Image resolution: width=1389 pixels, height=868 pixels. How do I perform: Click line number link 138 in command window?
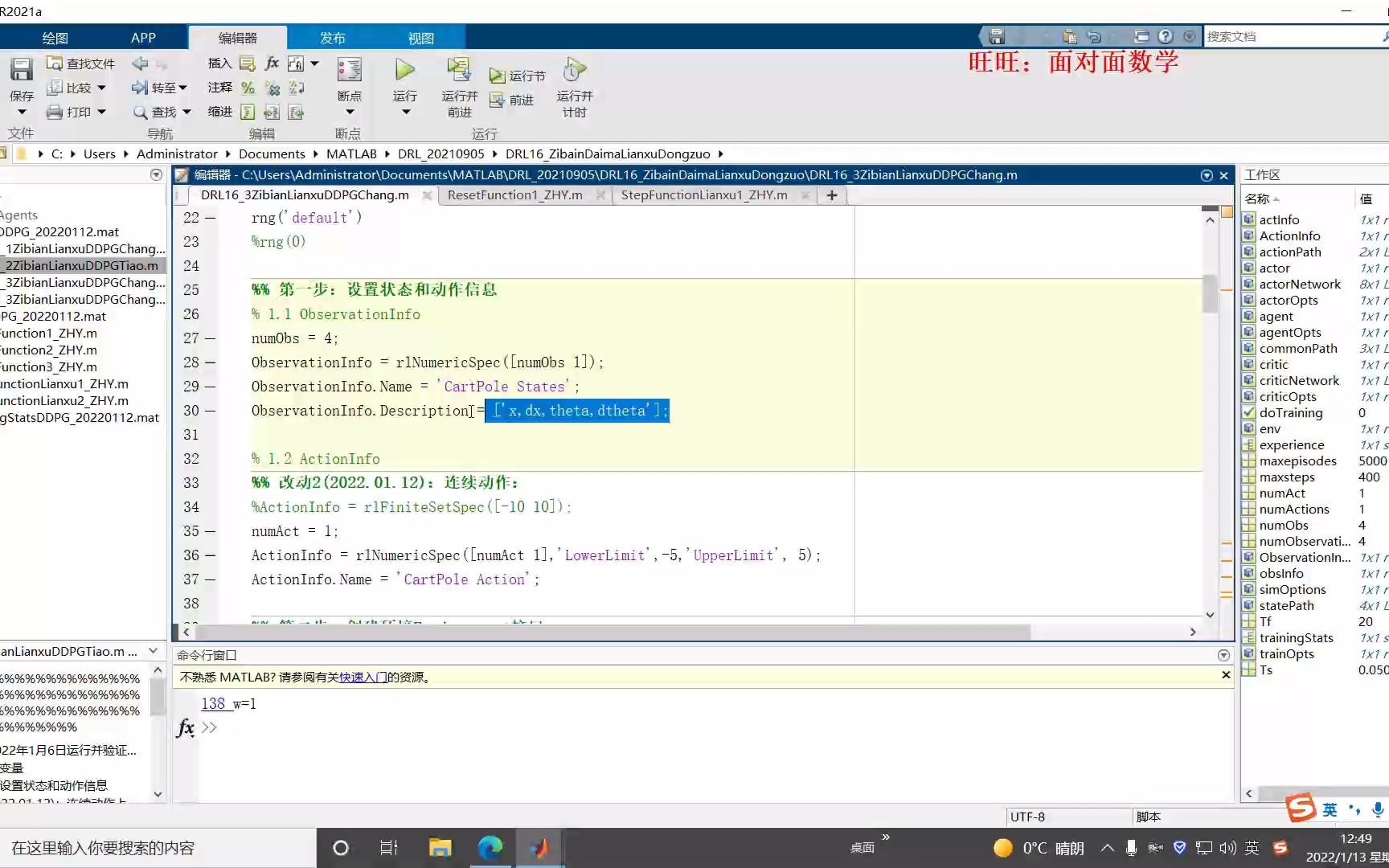[213, 704]
